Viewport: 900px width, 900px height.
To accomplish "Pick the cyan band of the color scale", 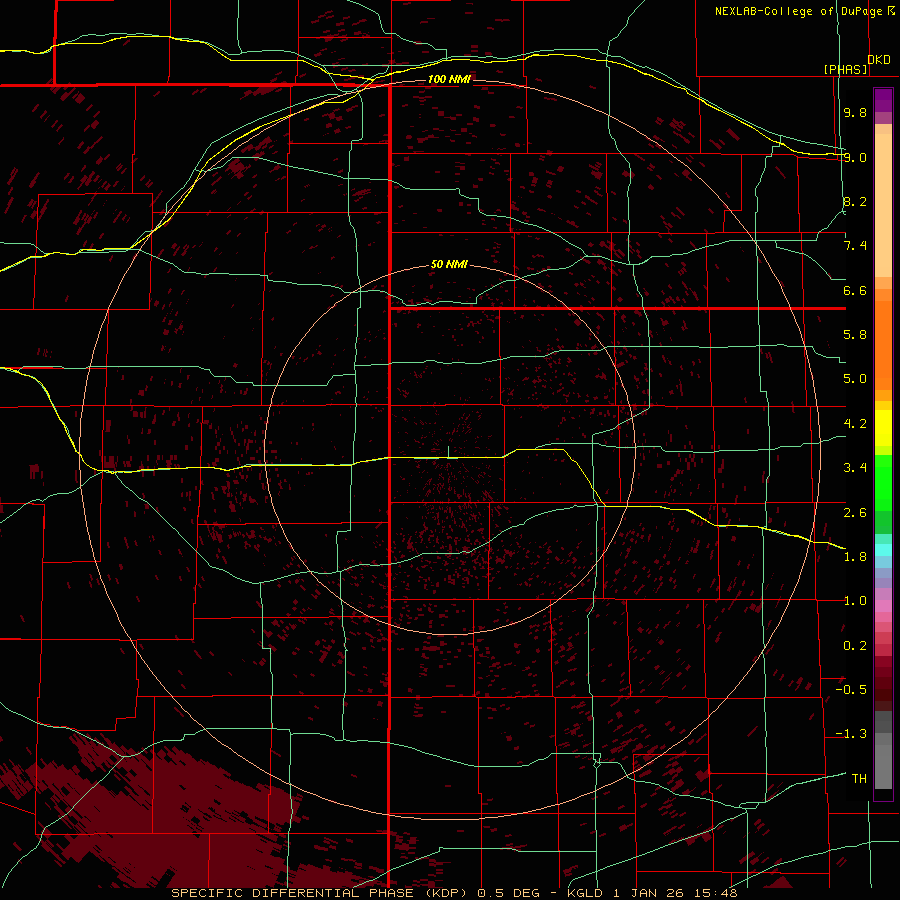I will coord(883,550).
